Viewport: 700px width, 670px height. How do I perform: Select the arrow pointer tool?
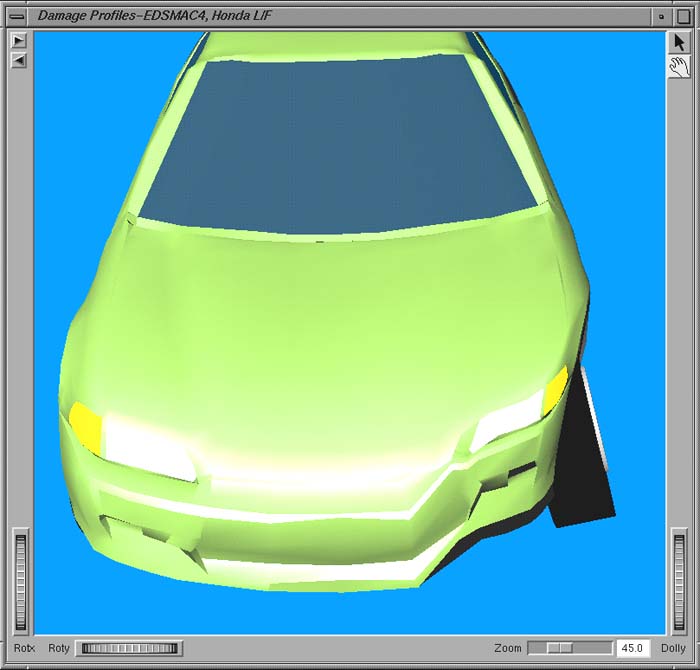[680, 43]
